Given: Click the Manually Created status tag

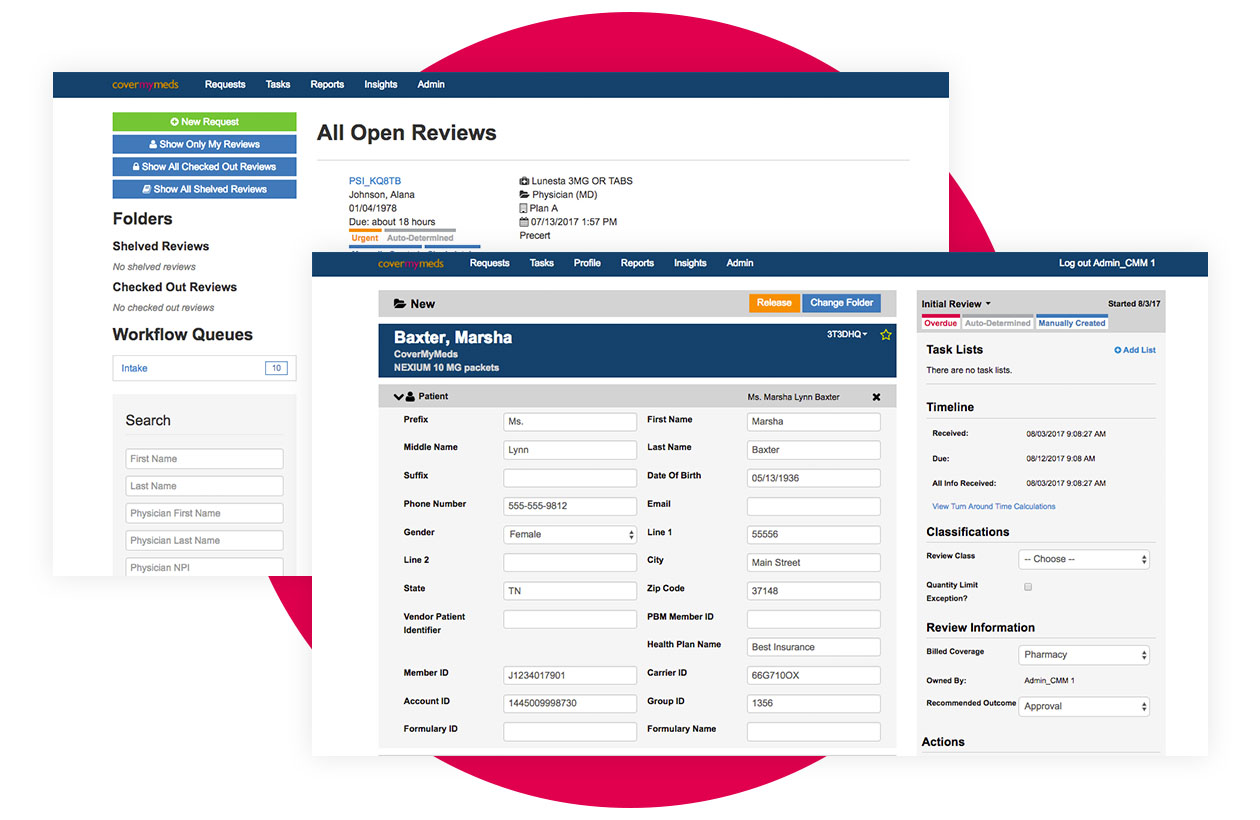Looking at the screenshot, I should 1072,324.
